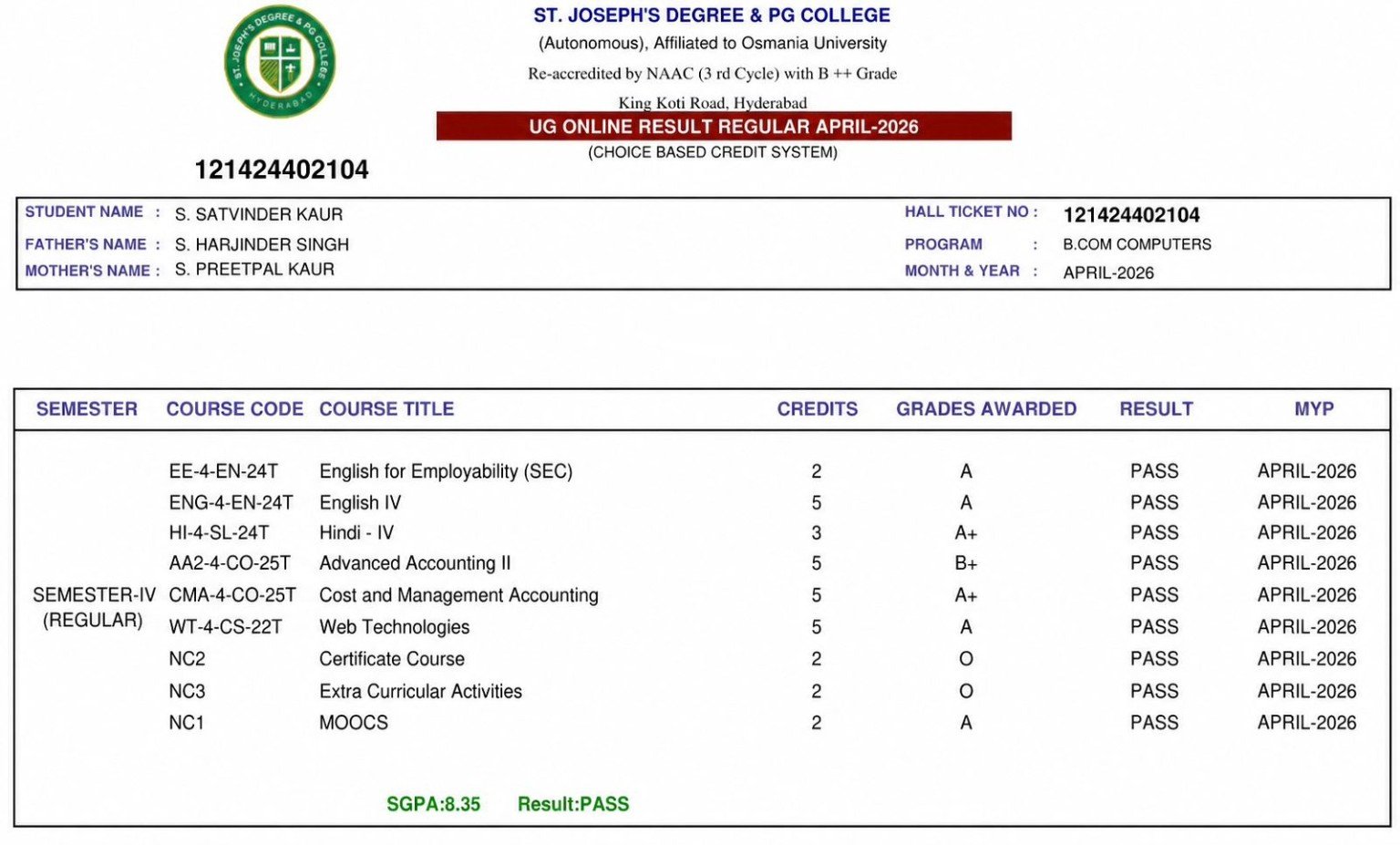Click course code NC1
1400x845 pixels.
(186, 723)
